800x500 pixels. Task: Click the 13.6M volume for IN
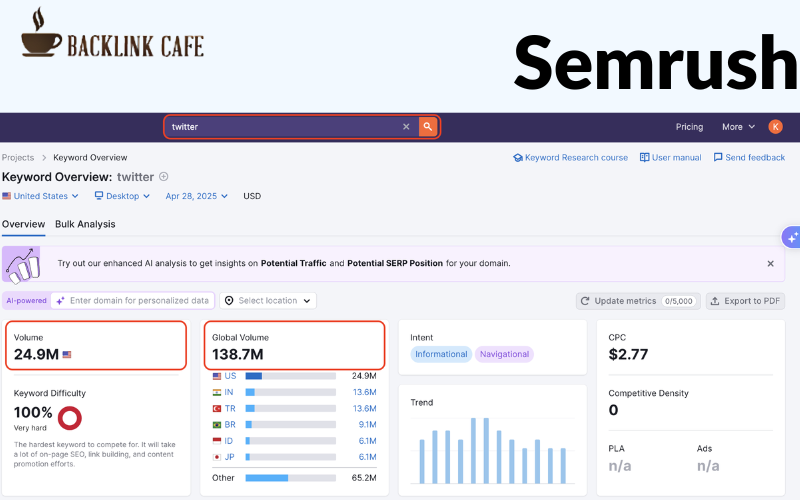click(364, 392)
